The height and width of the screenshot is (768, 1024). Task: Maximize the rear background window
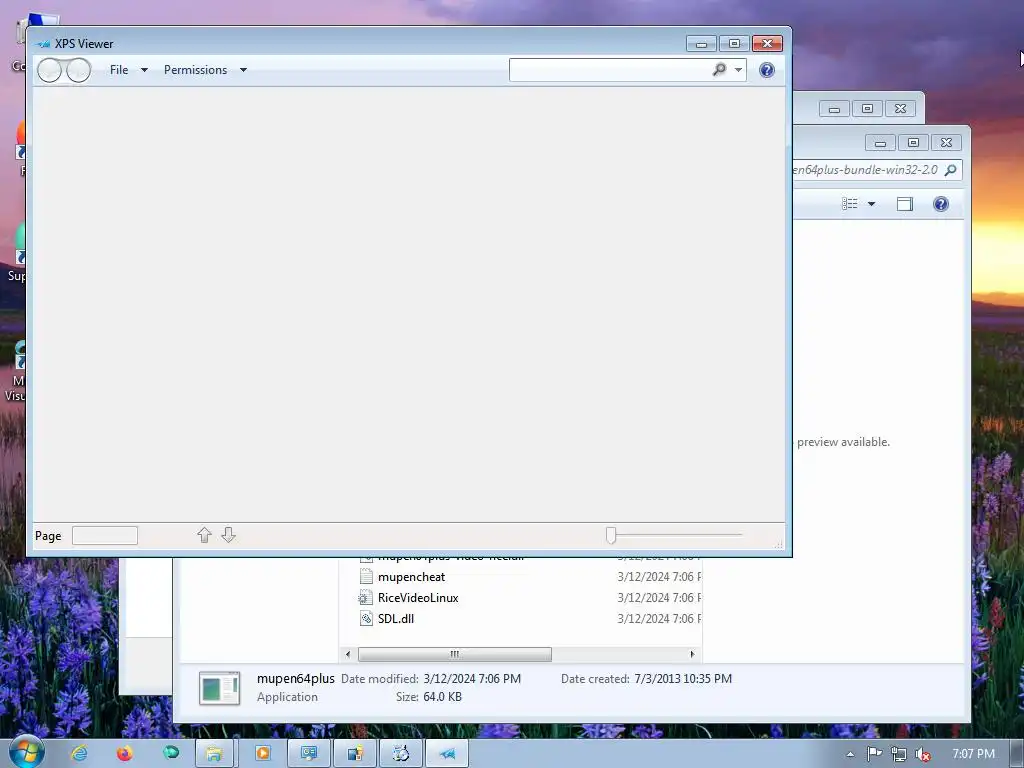867,108
